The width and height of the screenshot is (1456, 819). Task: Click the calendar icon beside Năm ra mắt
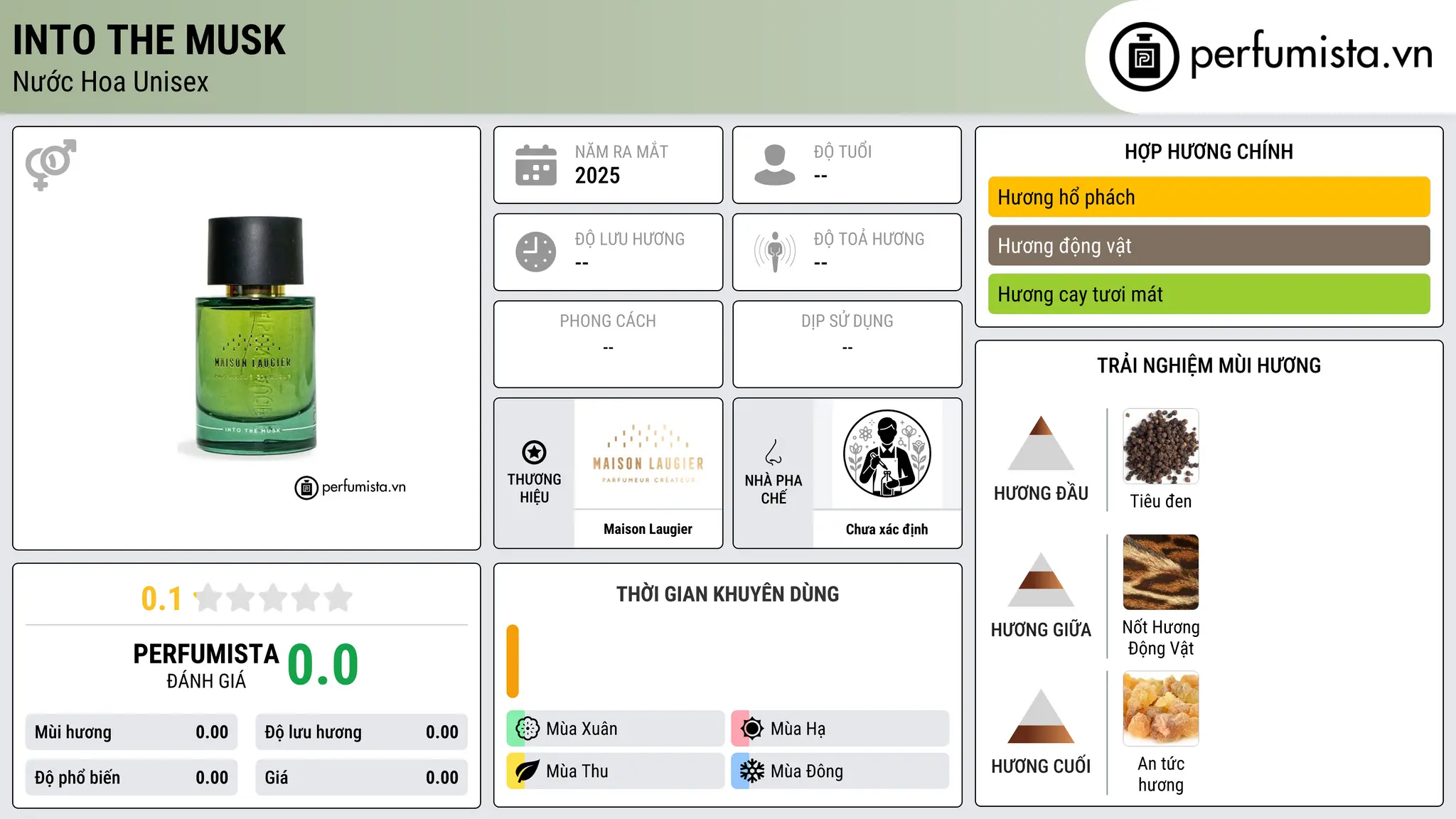tap(536, 165)
